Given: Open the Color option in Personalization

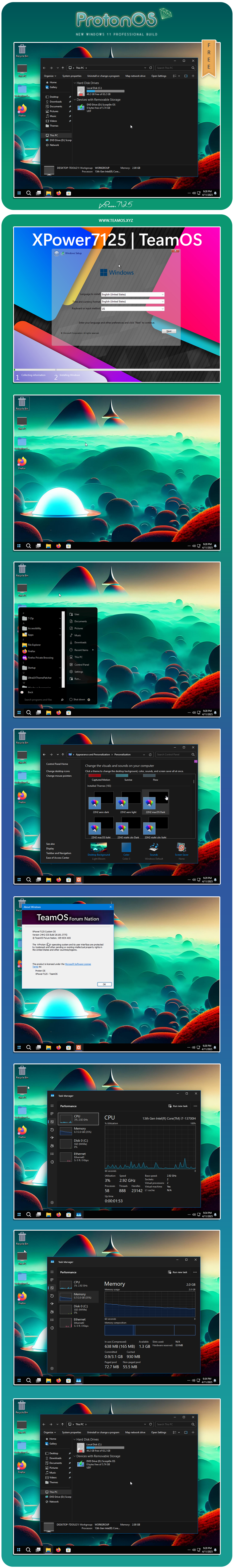Looking at the screenshot, I should [126, 850].
